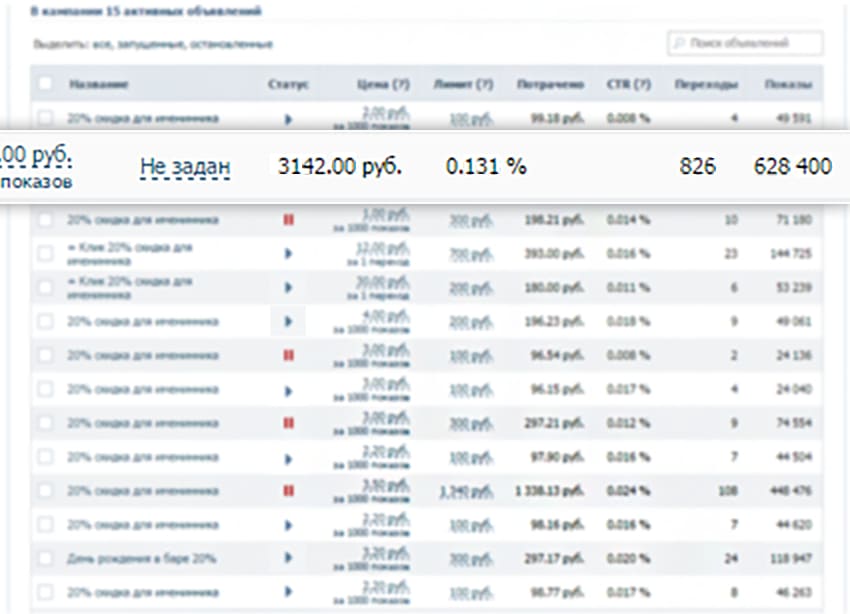Click the play status icon in the 196.23 руб. row

click(x=288, y=321)
